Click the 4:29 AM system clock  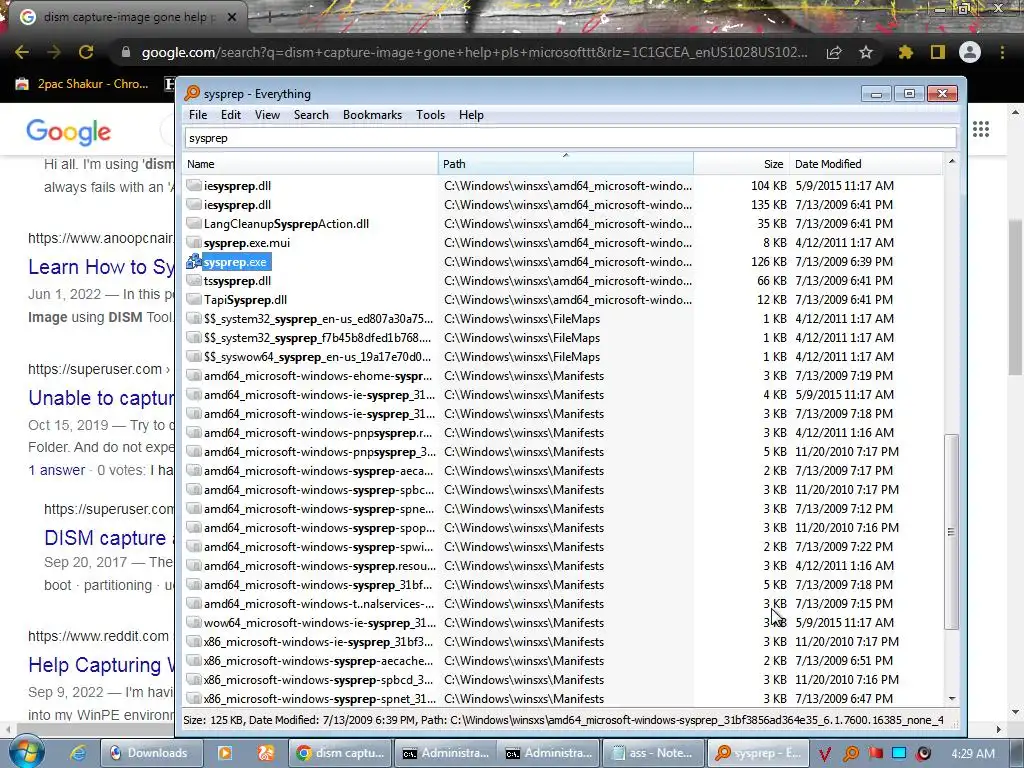[x=973, y=753]
